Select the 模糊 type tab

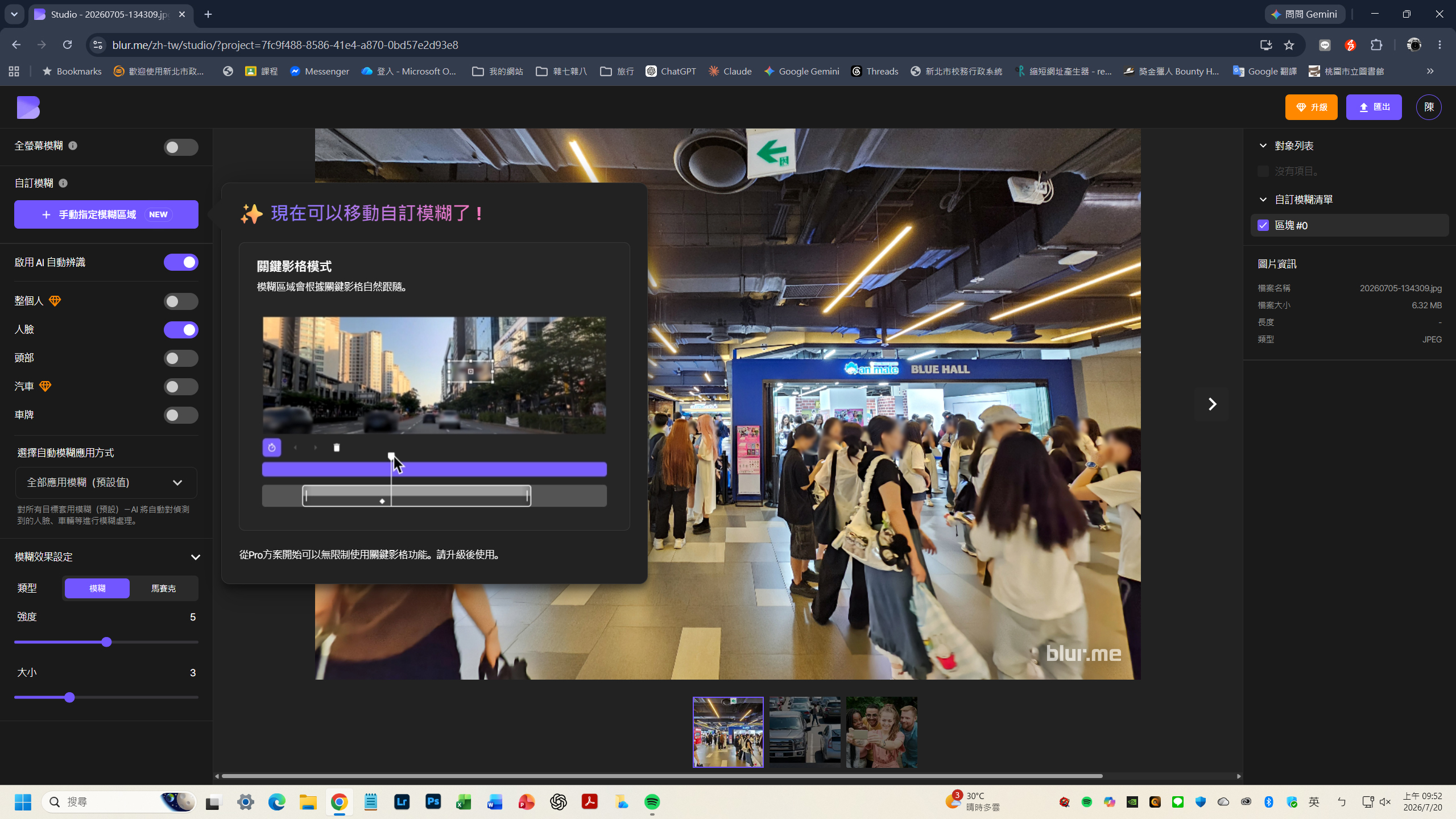[x=97, y=588]
